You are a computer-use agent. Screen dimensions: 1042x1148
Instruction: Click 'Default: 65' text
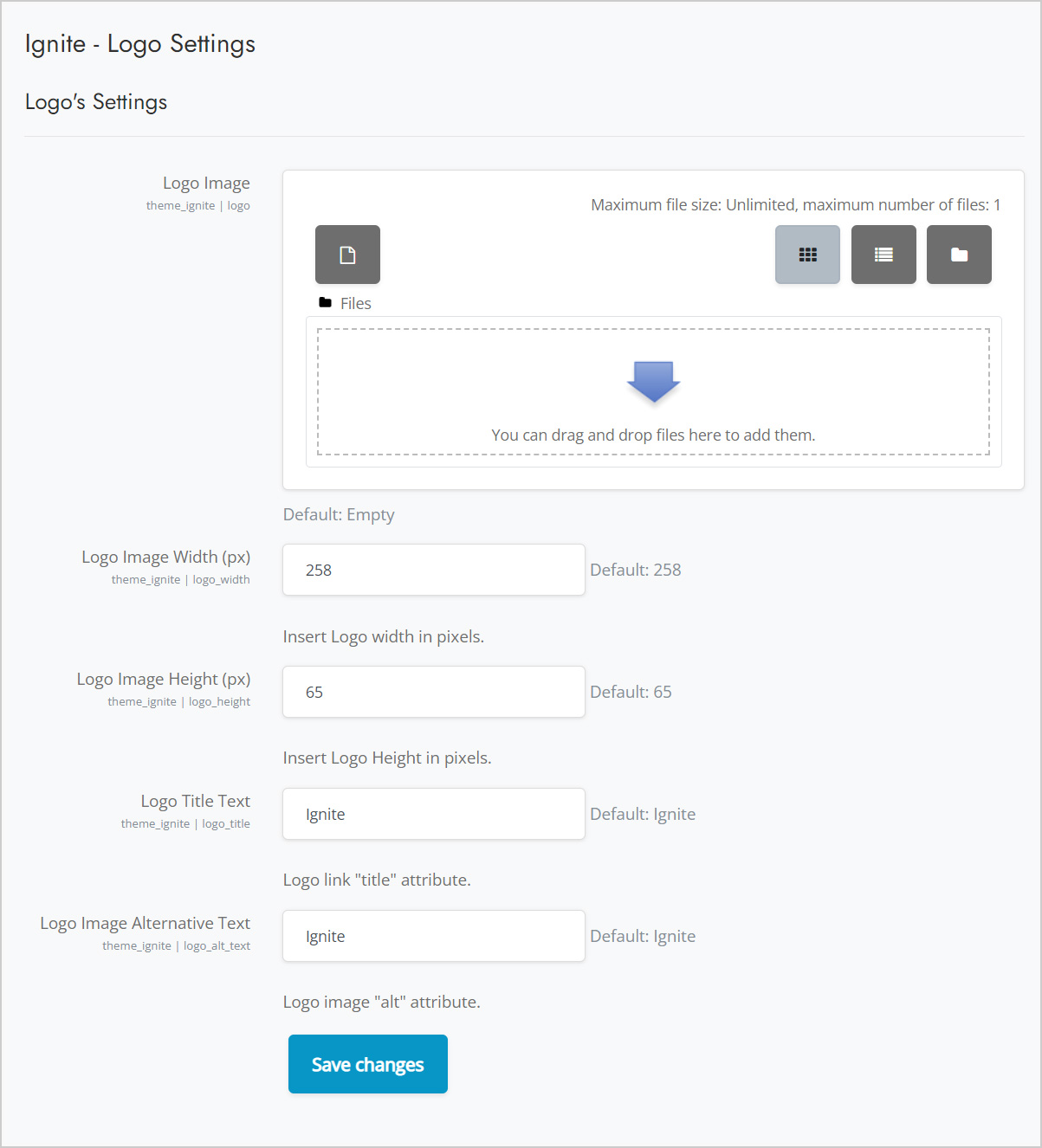(631, 692)
